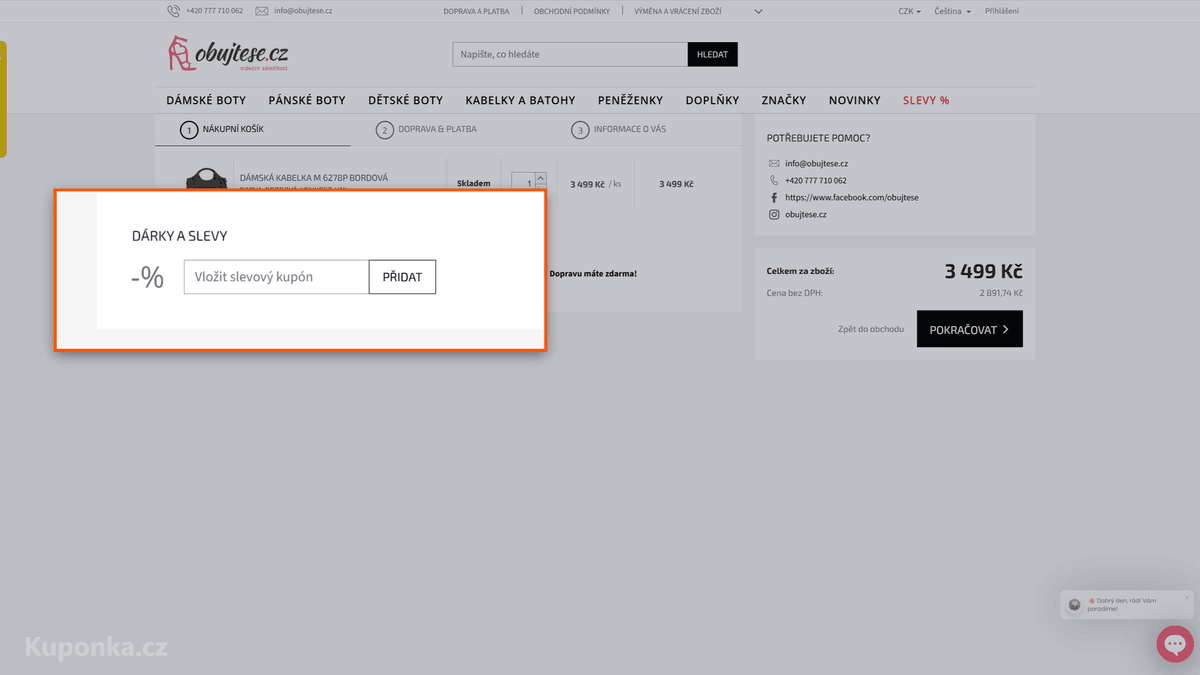Click the obujtese.cz high-heel logo
The image size is (1200, 675).
(228, 54)
